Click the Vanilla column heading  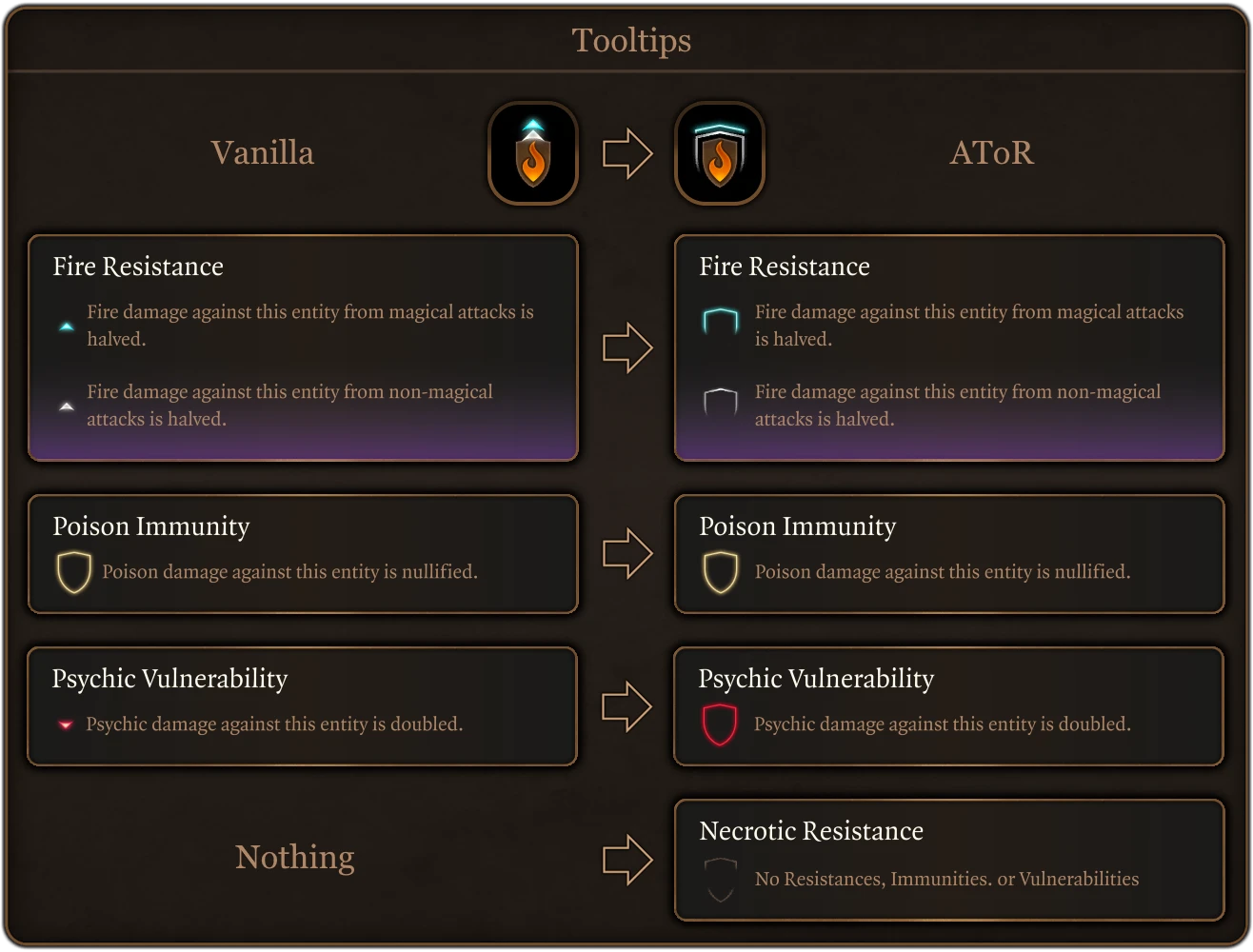click(263, 152)
